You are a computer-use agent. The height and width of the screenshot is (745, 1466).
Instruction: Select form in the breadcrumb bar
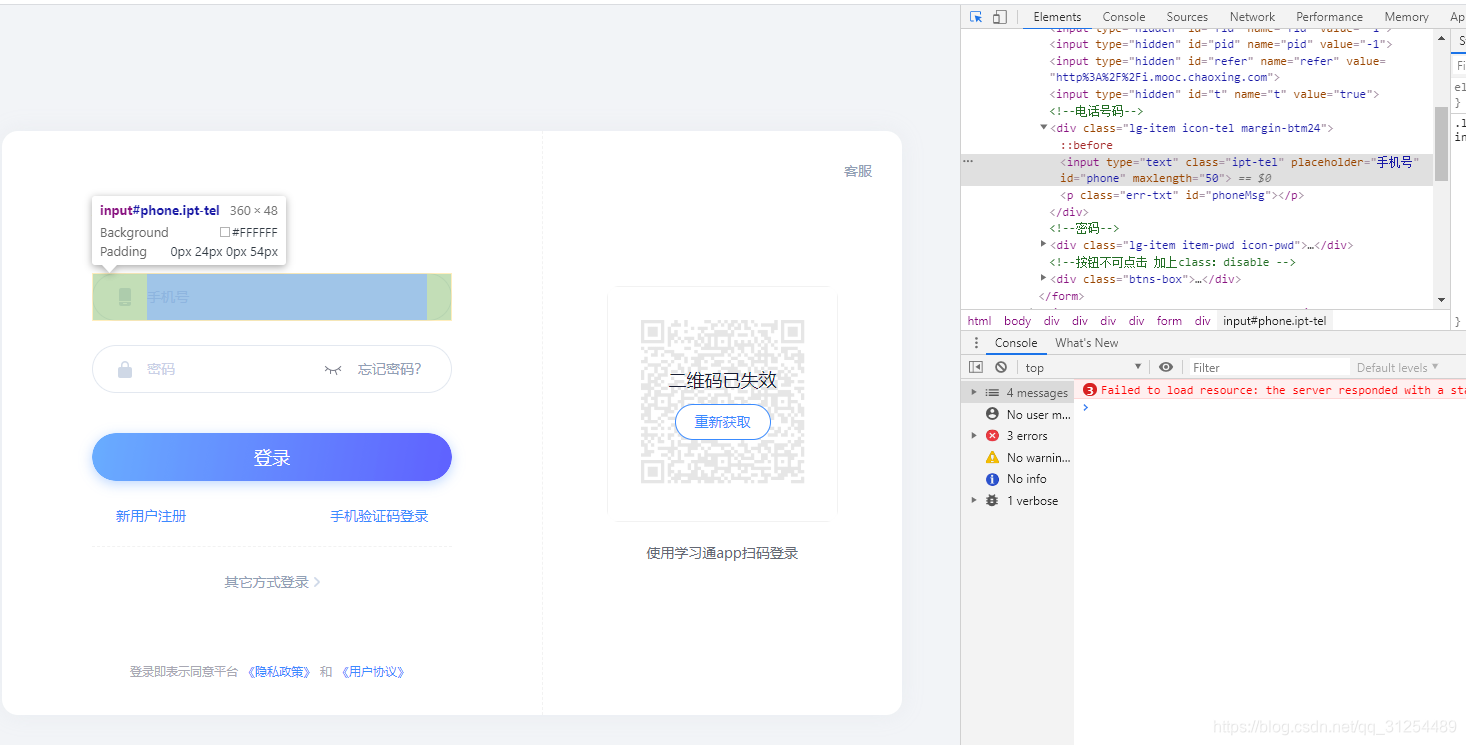pos(1169,321)
